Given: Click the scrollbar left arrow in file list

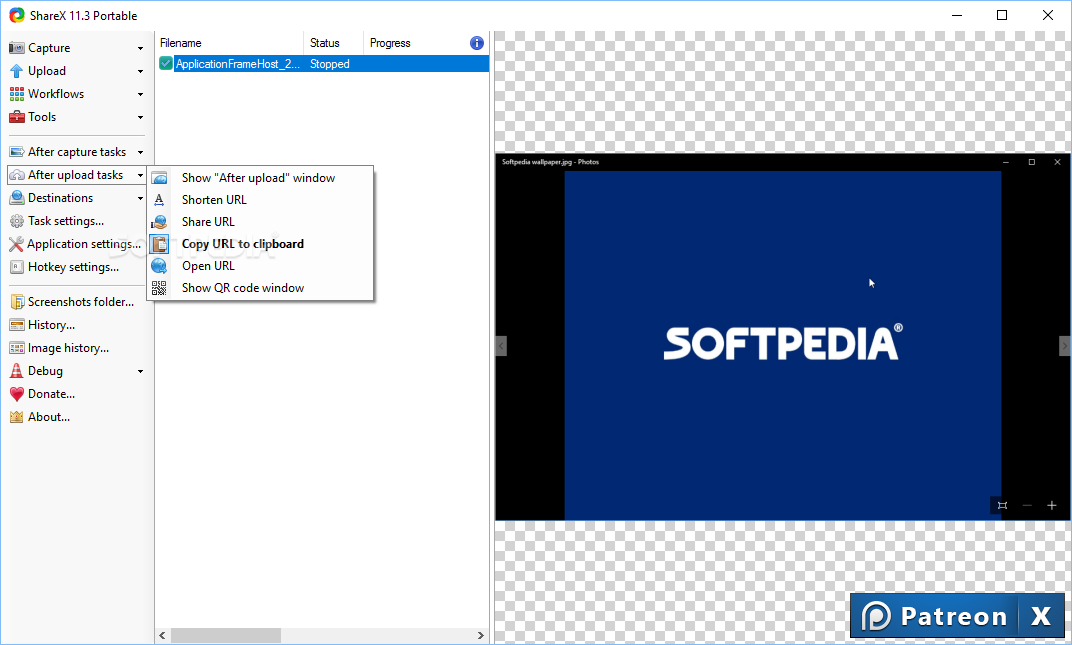Looking at the screenshot, I should click(163, 635).
